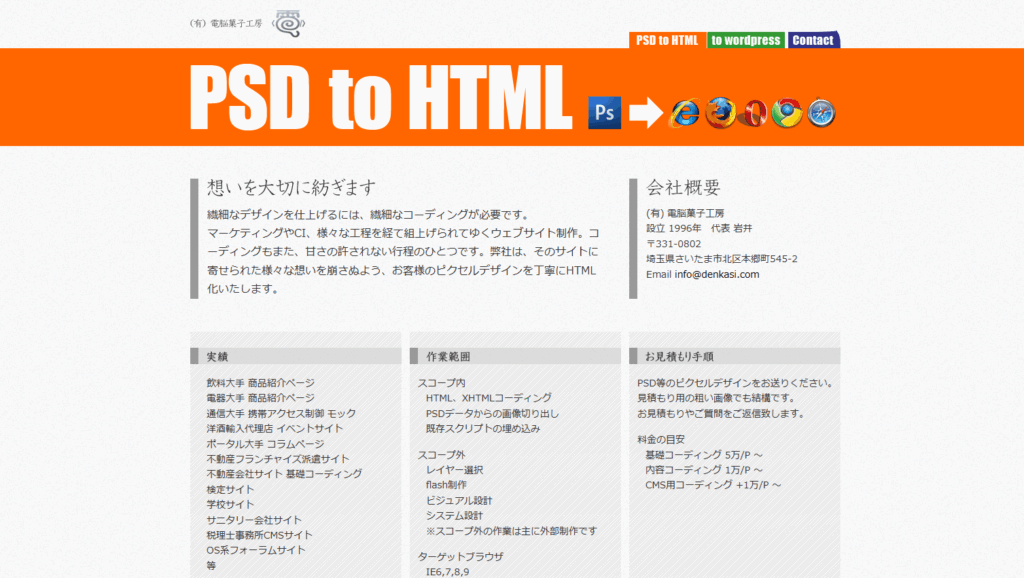This screenshot has height=578, width=1024.
Task: Click IE6,7,8,9 line
Action: pyautogui.click(x=447, y=571)
